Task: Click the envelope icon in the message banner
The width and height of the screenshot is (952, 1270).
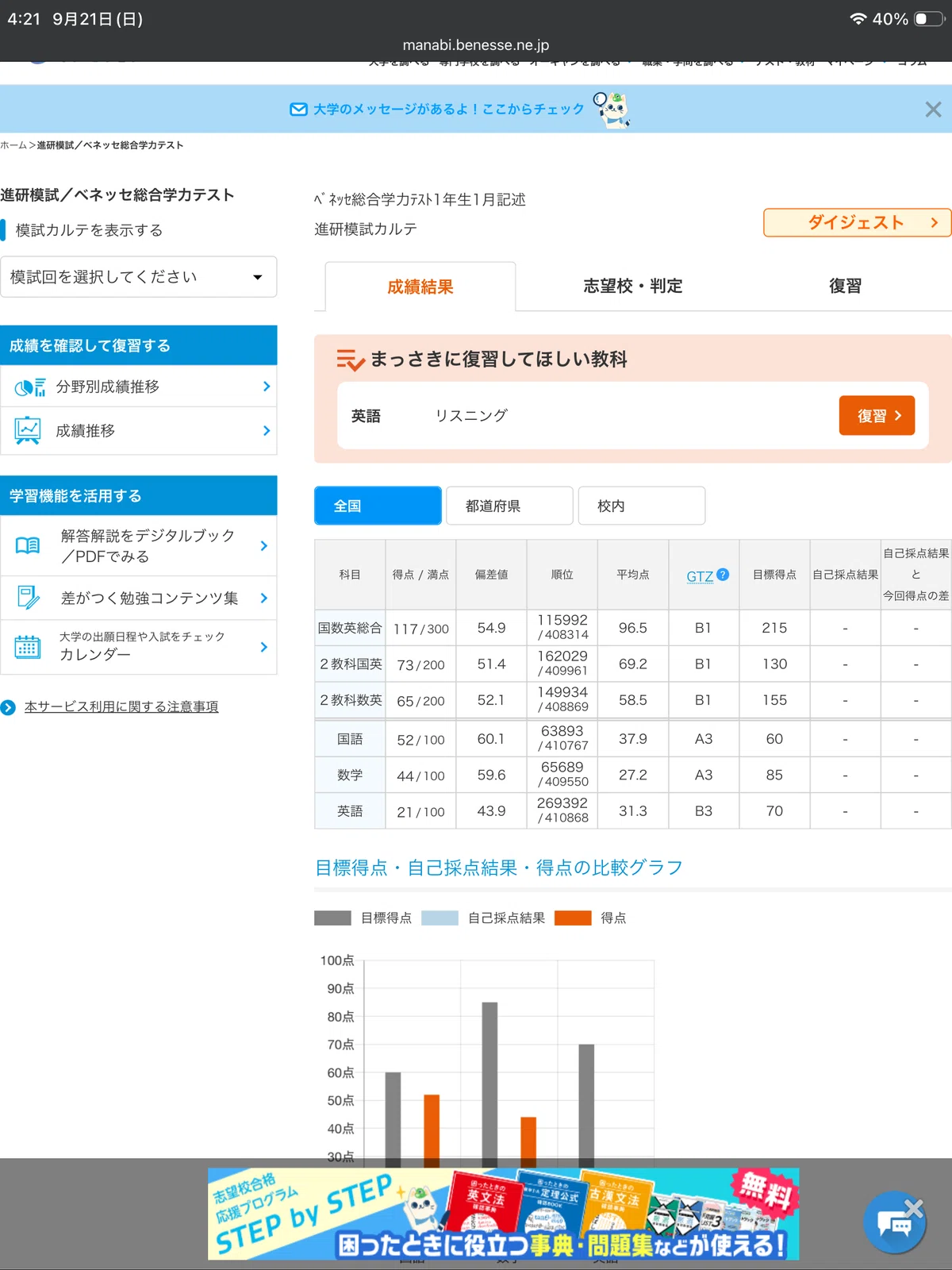Action: point(298,110)
